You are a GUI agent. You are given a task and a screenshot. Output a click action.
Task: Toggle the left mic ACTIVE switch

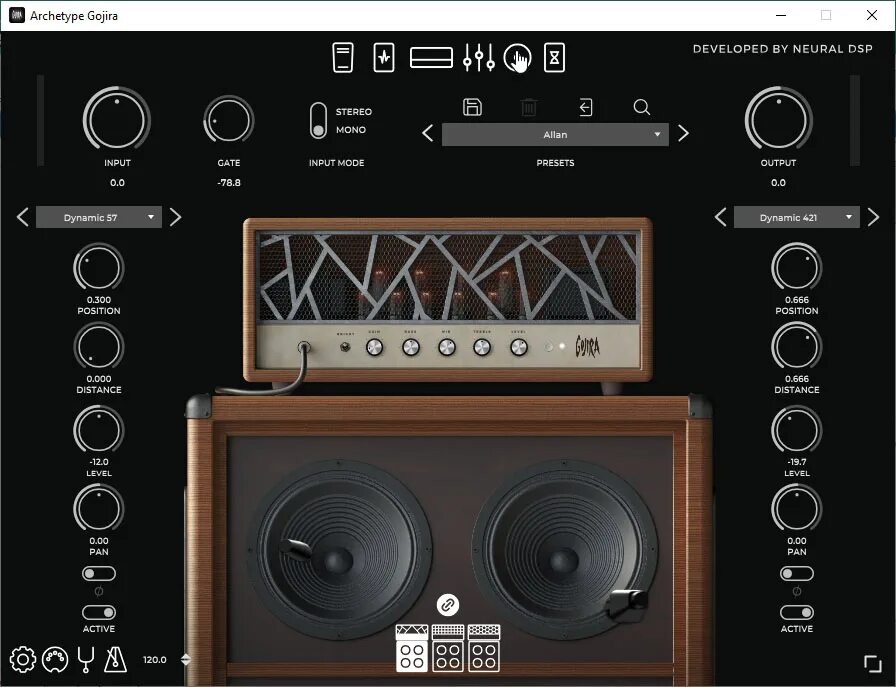[x=99, y=613]
